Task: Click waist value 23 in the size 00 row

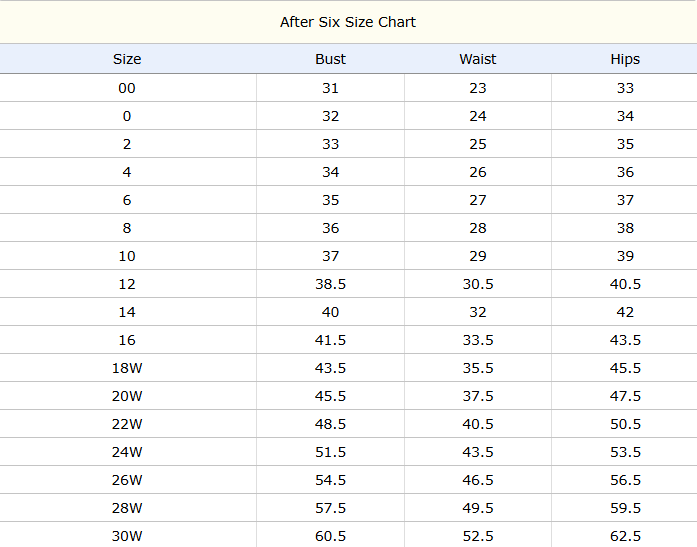Action: coord(478,88)
